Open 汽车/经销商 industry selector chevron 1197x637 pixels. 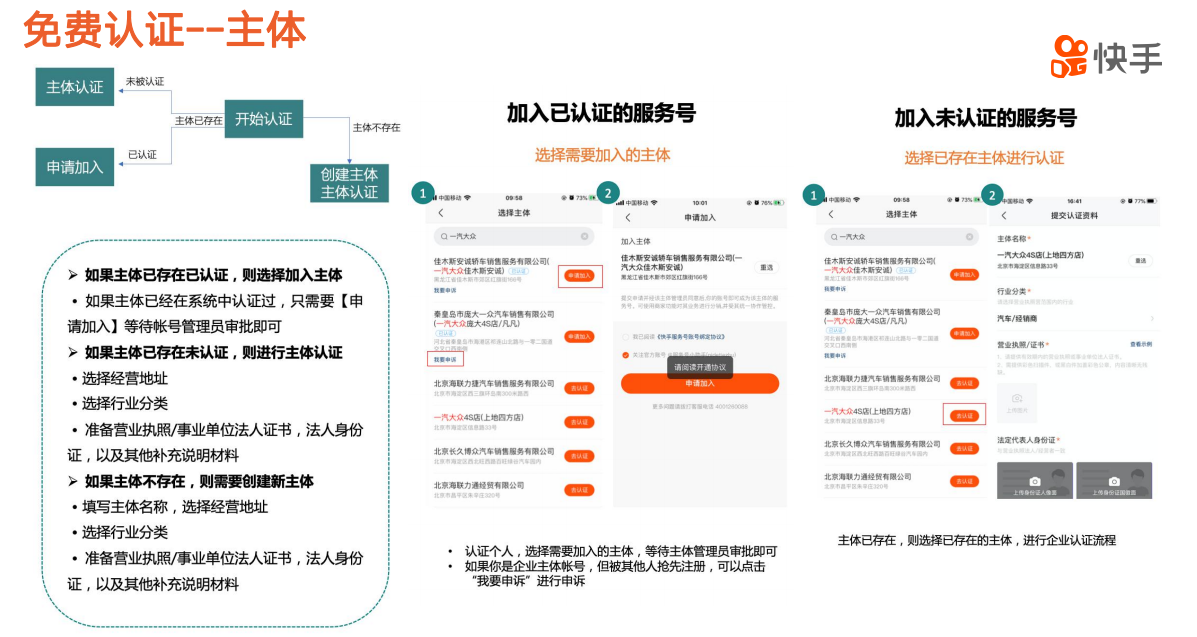click(1152, 318)
